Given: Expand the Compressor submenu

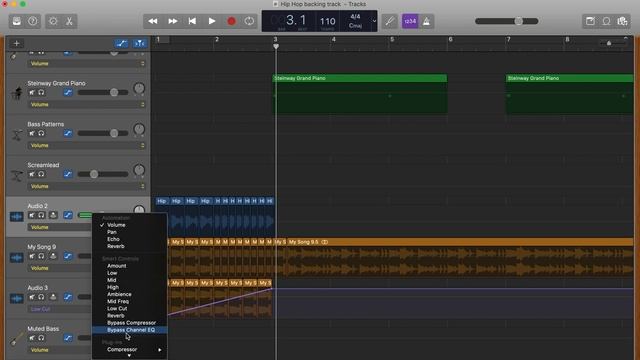Looking at the screenshot, I should [x=130, y=349].
